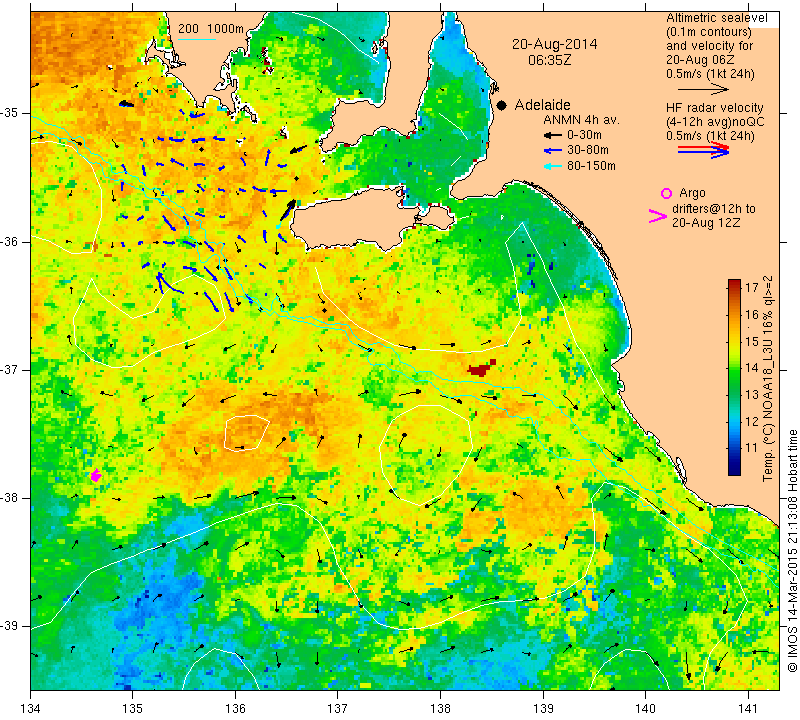
Task: Select the '-37' latitude axis label
Action: 10,369
